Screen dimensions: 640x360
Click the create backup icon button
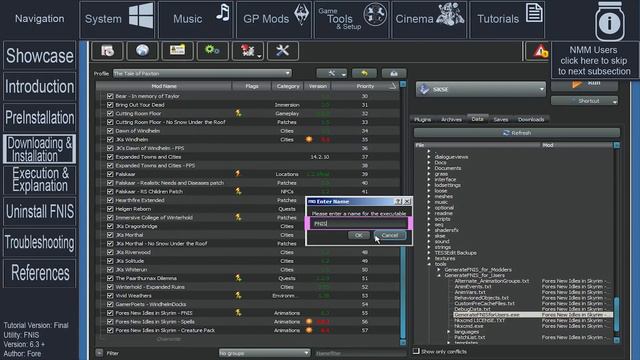pos(394,73)
